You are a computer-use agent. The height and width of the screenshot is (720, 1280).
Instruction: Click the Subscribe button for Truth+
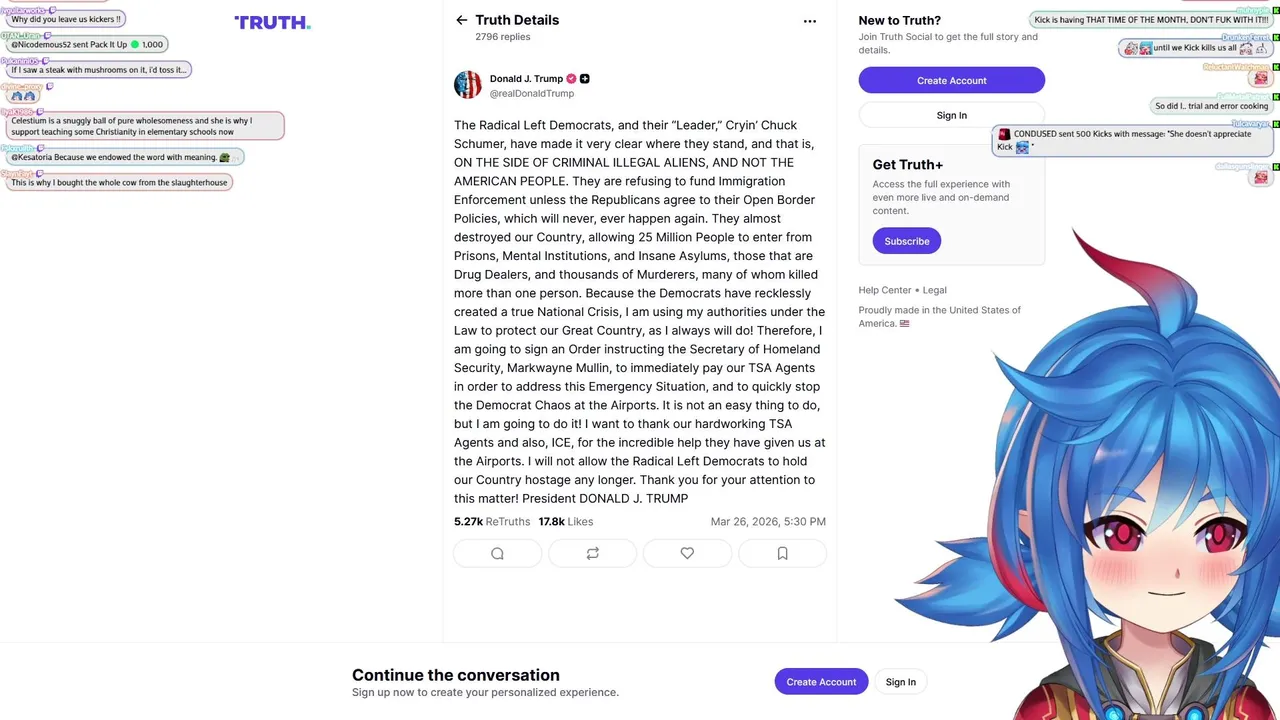tap(906, 241)
